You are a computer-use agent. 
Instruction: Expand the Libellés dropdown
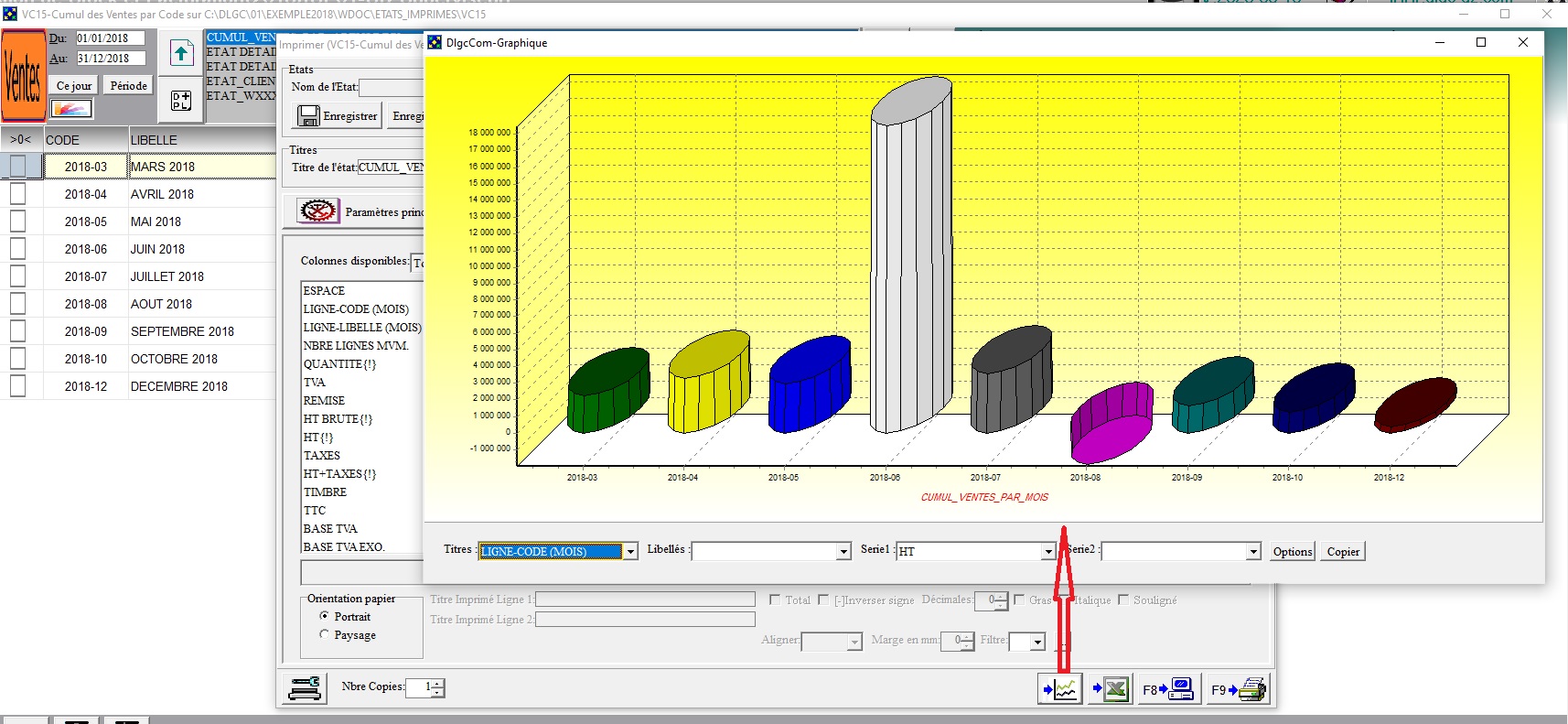pos(843,551)
